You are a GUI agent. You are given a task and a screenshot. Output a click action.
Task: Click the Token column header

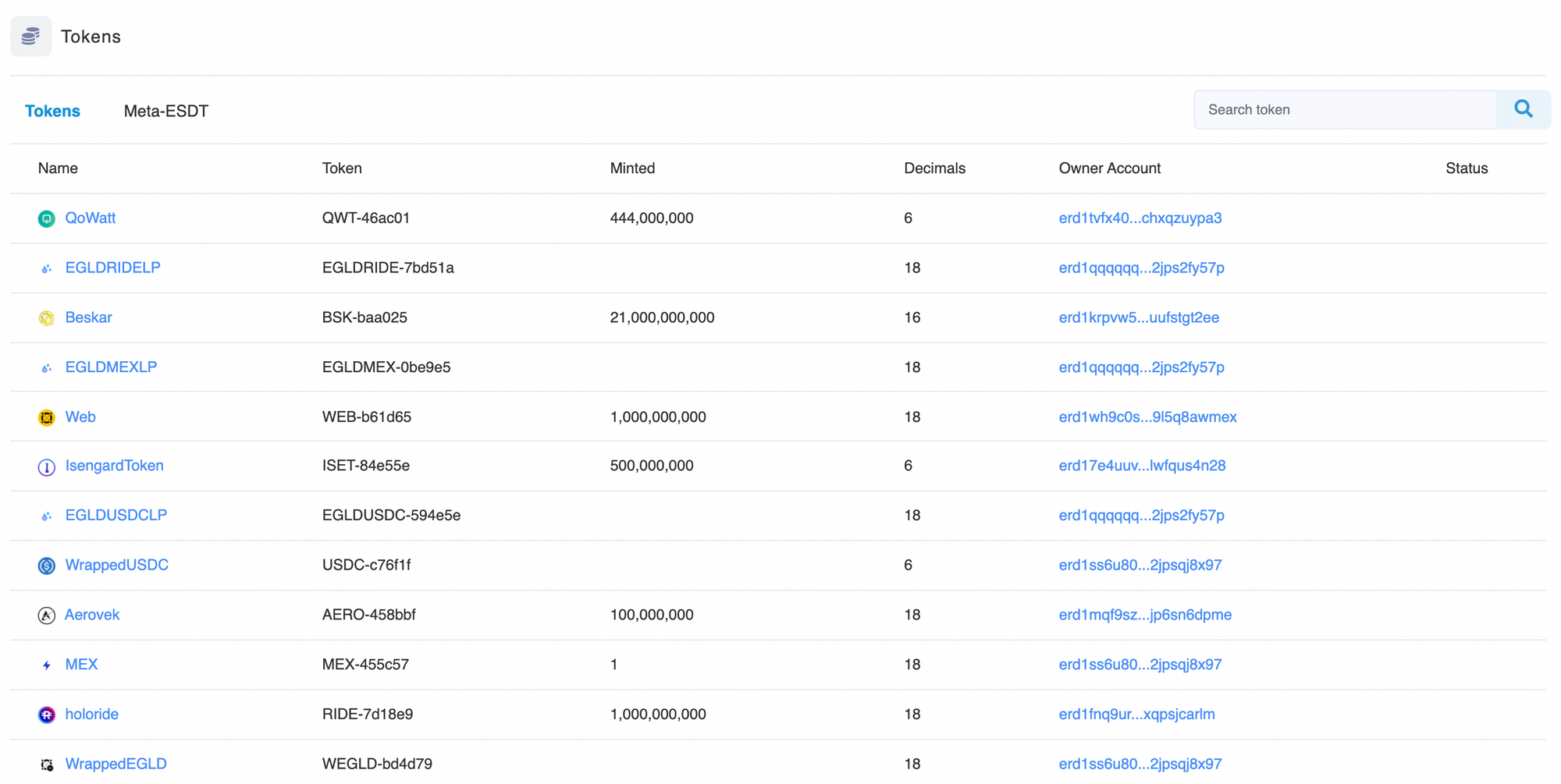pos(342,168)
